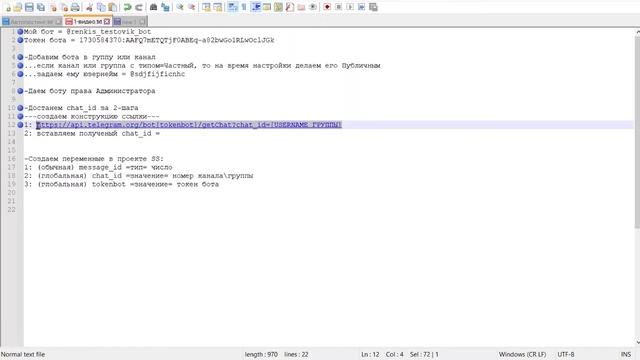
Task: Toggle the bookmark marker on line 8
Action: 20,91
